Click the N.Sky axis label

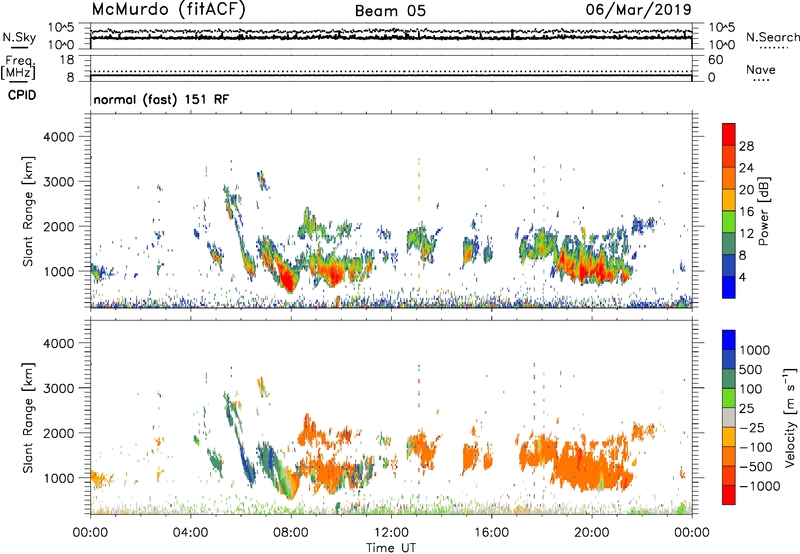pyautogui.click(x=19, y=37)
